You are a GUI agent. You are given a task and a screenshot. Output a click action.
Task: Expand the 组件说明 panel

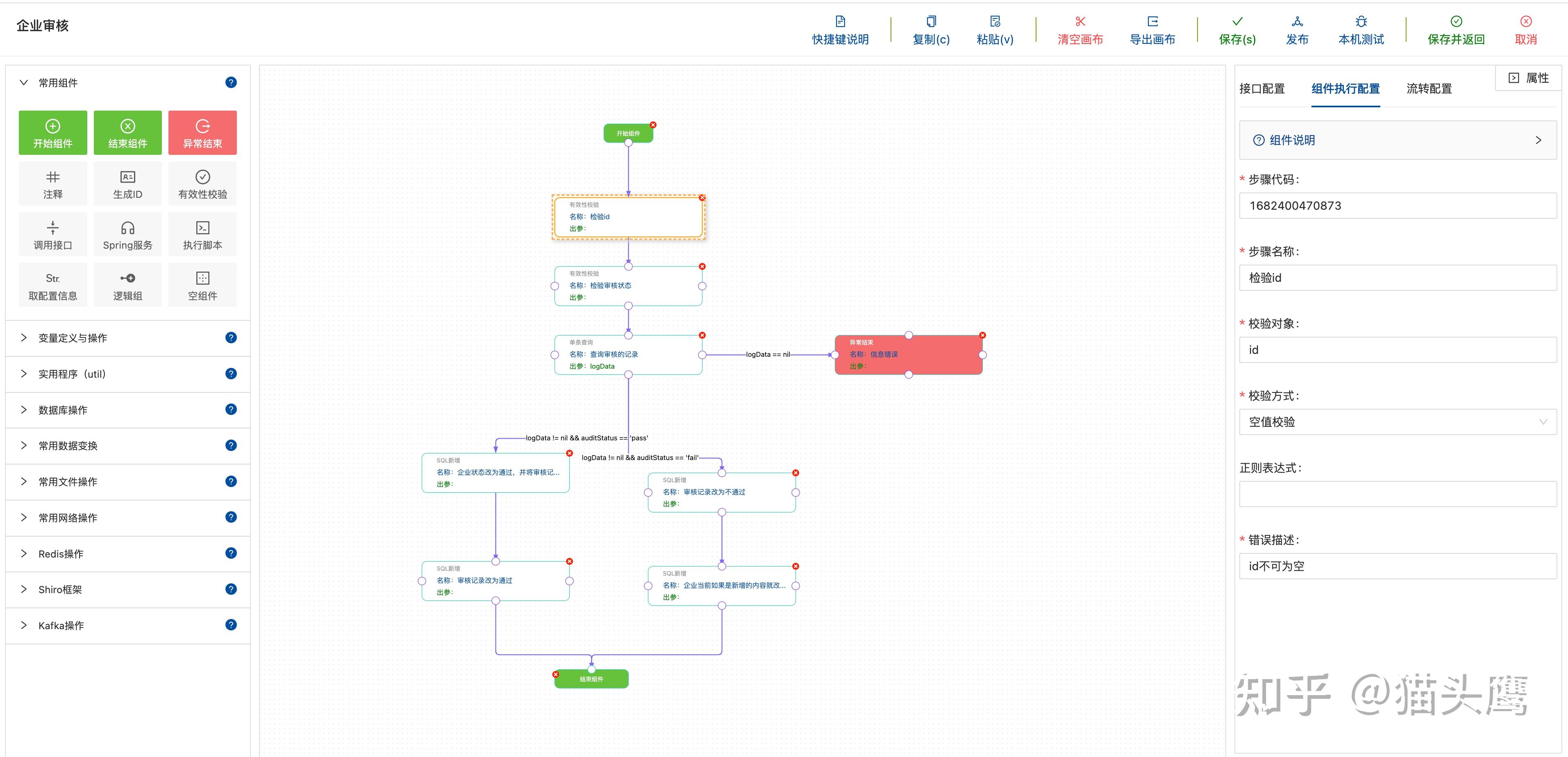tap(1398, 141)
